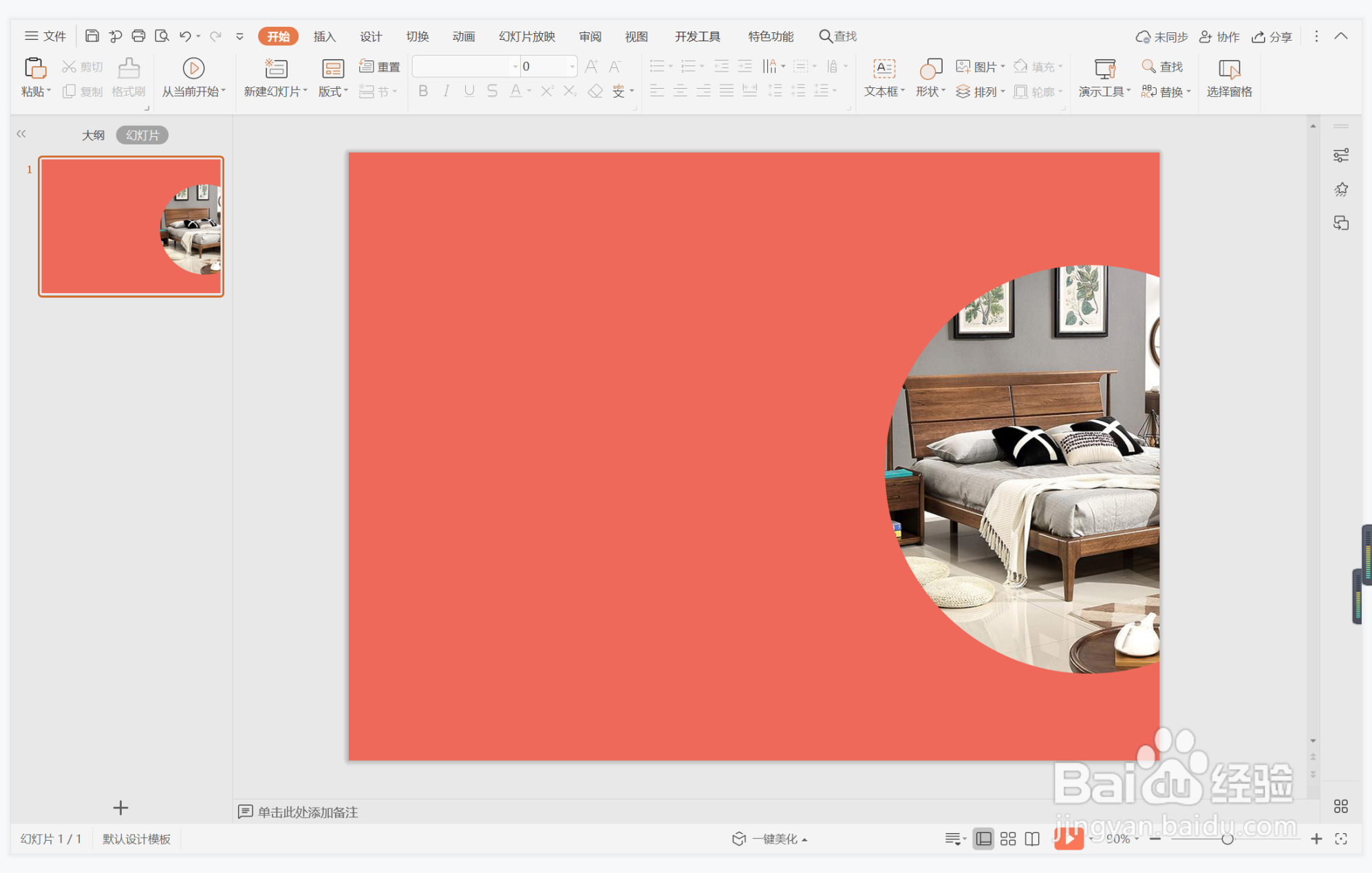The height and width of the screenshot is (873, 1372).
Task: Click the Print icon
Action: click(138, 36)
